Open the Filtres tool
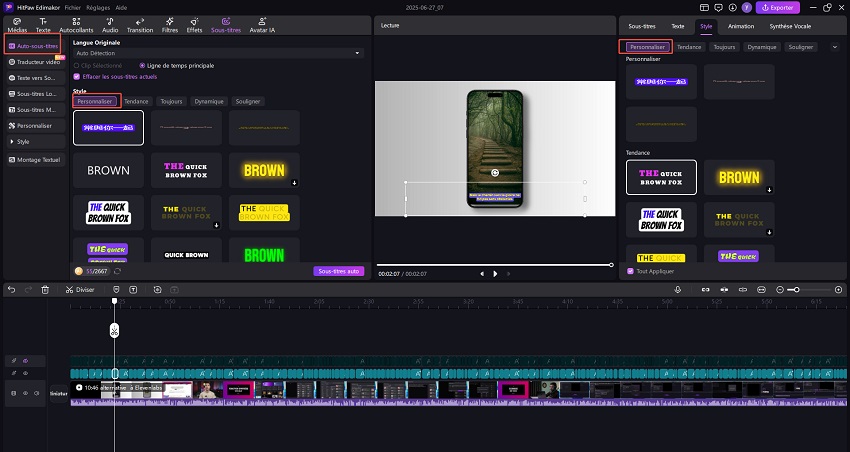Viewport: 850px width, 452px height. pyautogui.click(x=170, y=25)
